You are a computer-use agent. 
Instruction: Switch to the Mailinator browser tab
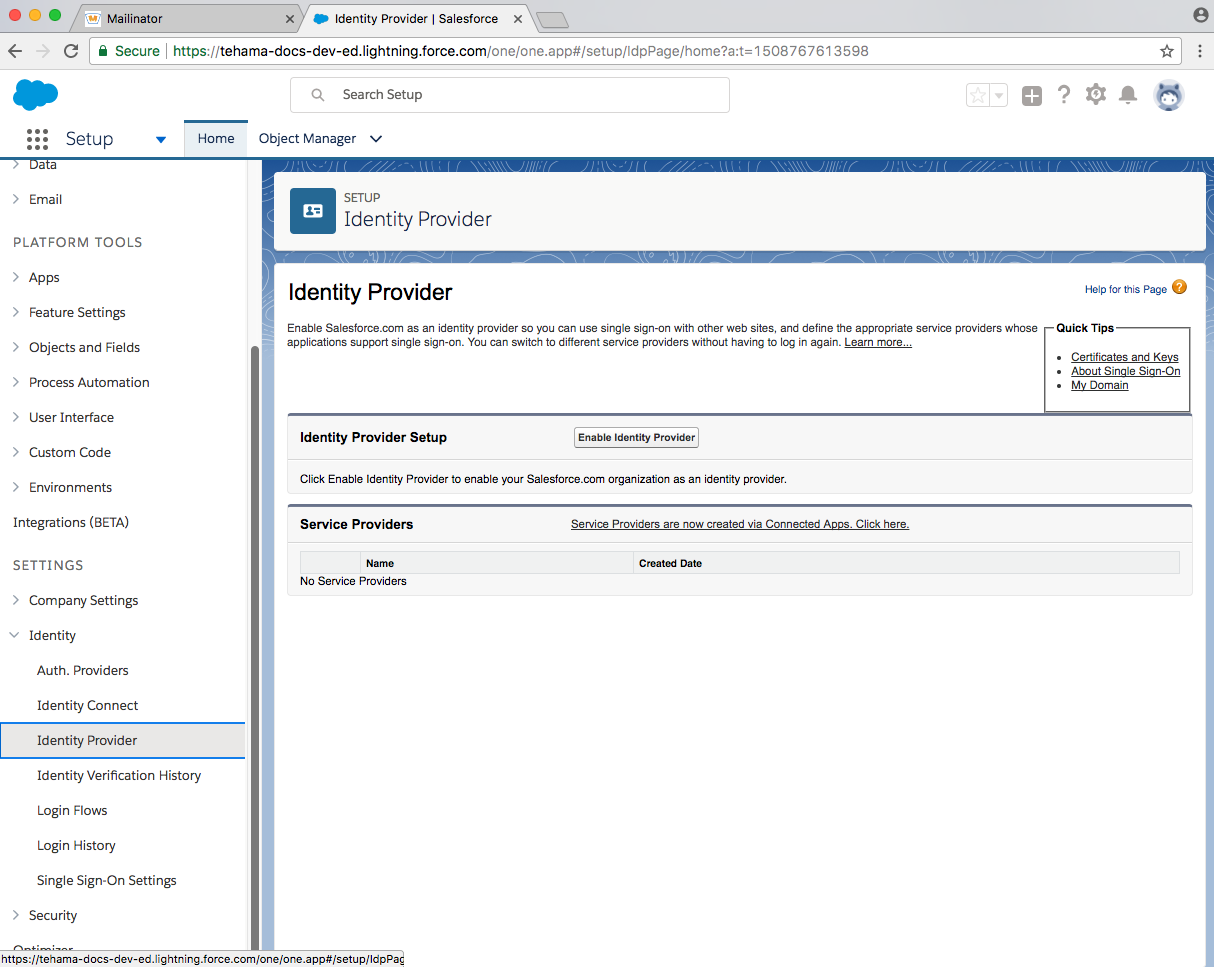point(185,18)
